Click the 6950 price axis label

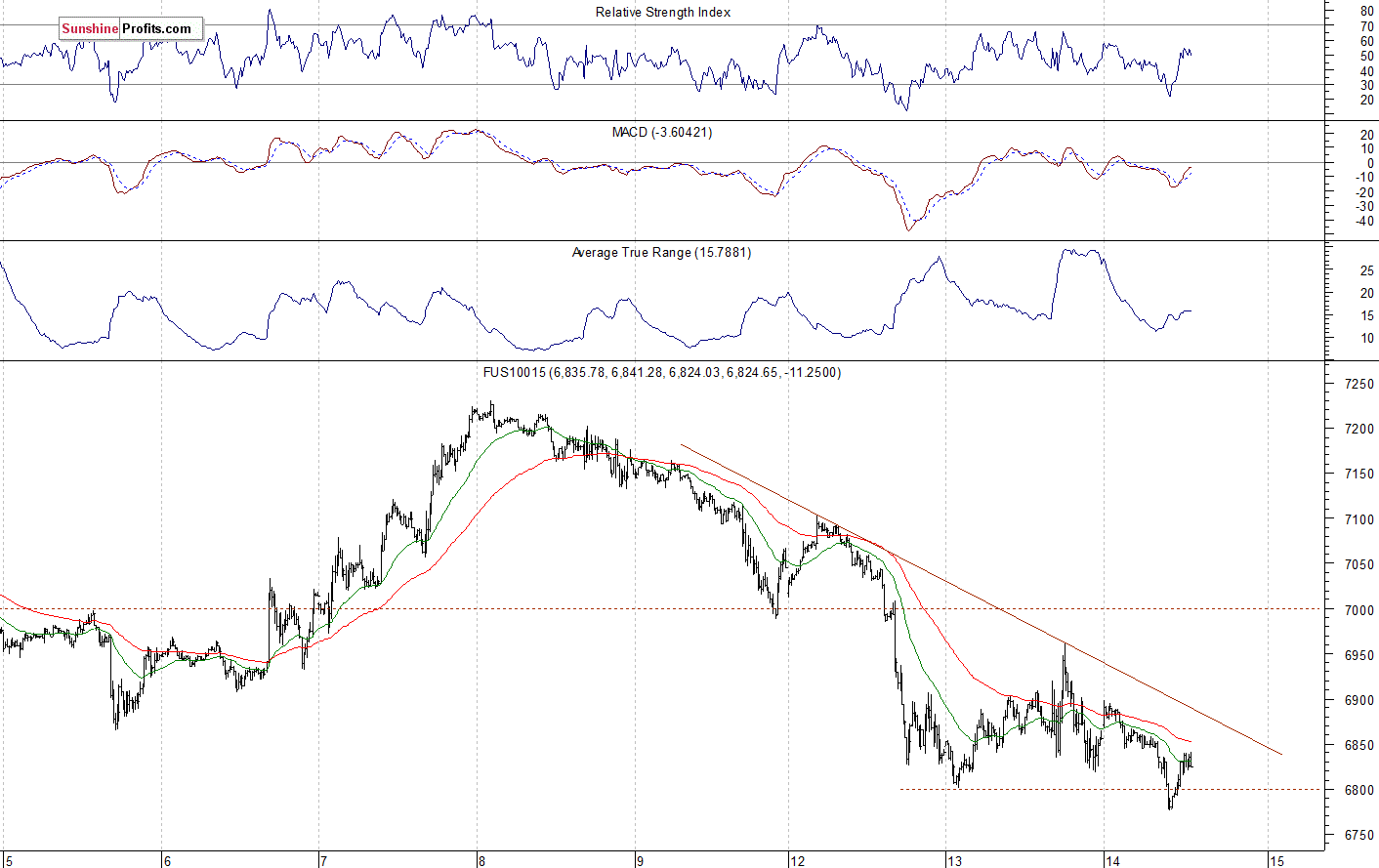click(1359, 655)
